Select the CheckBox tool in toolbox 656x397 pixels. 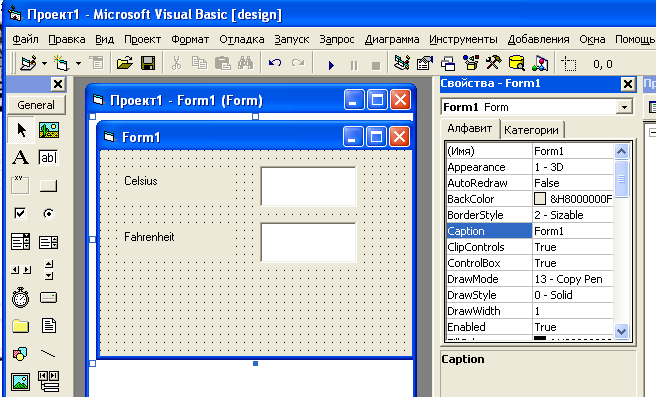tap(21, 213)
